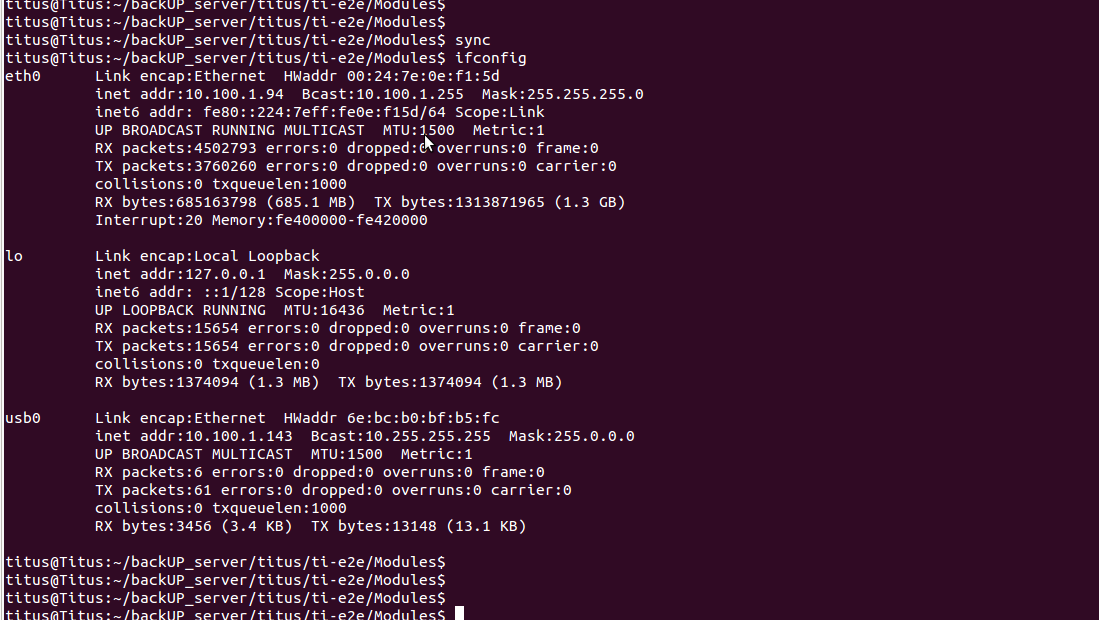The height and width of the screenshot is (620, 1099).
Task: Click the sync command text
Action: [x=472, y=40]
